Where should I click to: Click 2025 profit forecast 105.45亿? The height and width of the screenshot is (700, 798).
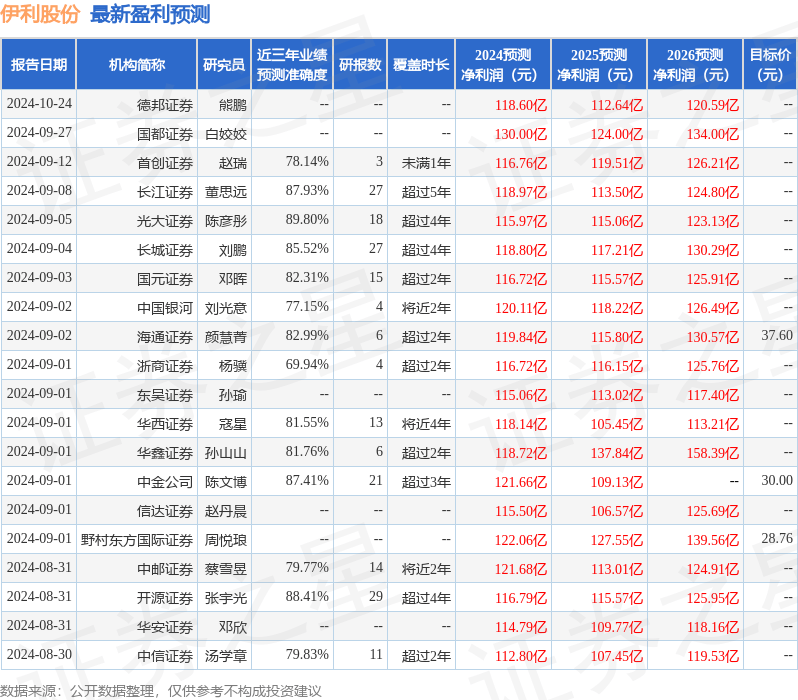tap(617, 425)
